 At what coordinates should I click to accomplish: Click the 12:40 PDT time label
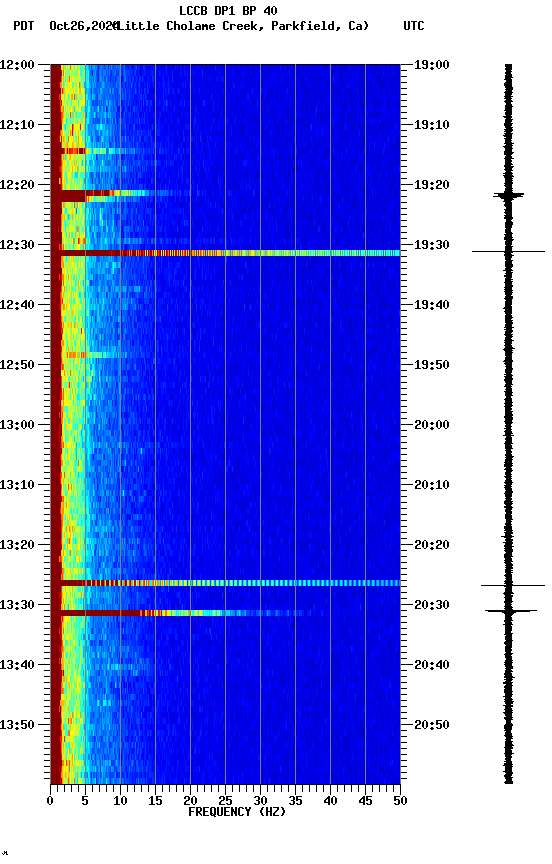pyautogui.click(x=17, y=305)
